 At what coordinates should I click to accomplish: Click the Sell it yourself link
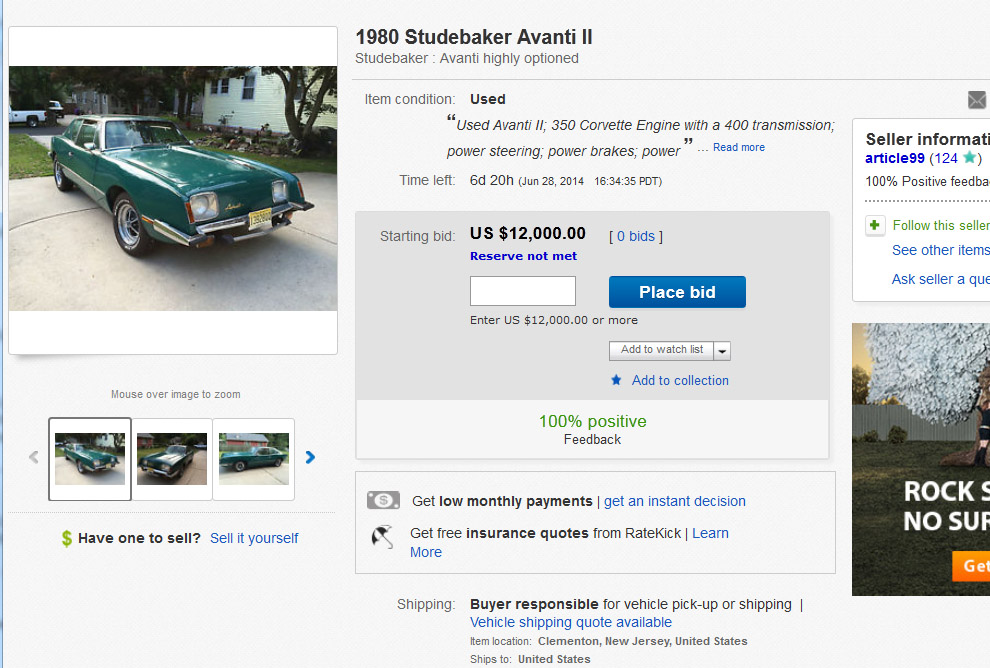[254, 538]
